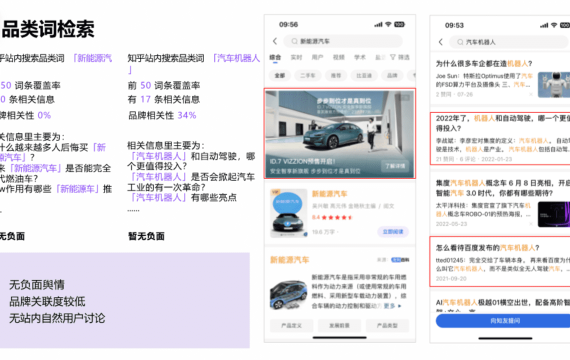Select the 品牌 filter chip
The width and height of the screenshot is (570, 360).
point(392,75)
